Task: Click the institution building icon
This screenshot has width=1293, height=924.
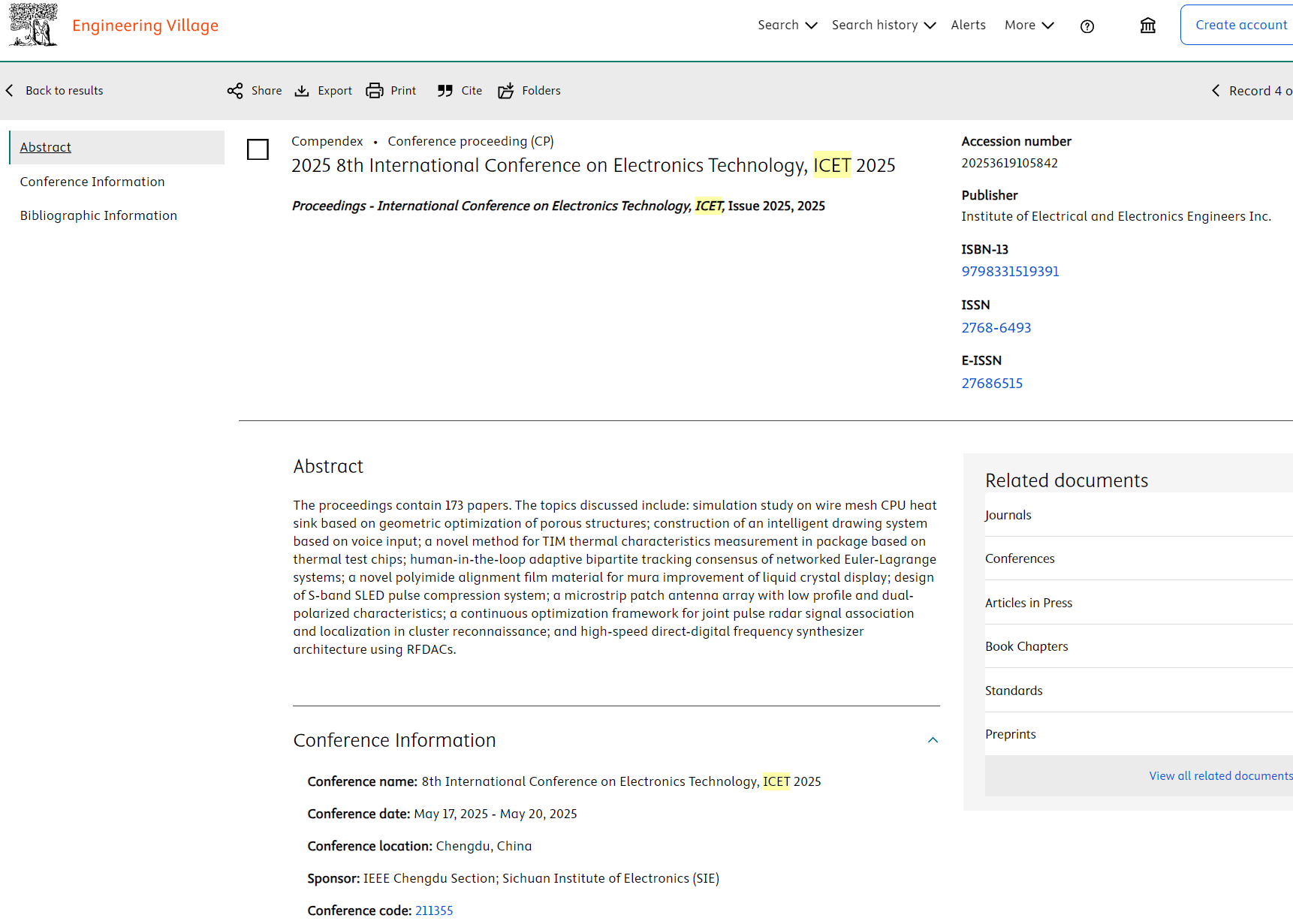Action: (1147, 26)
